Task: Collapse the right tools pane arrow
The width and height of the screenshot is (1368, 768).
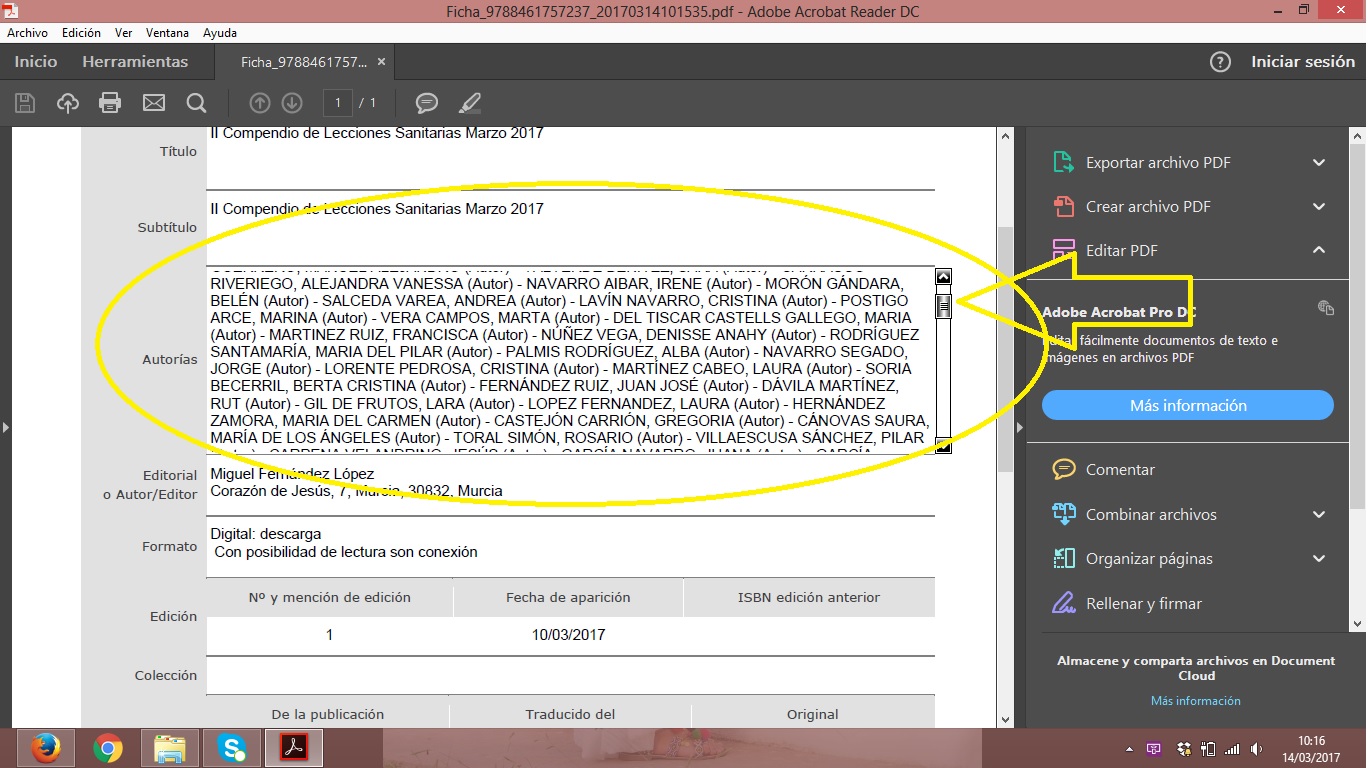Action: (1020, 427)
